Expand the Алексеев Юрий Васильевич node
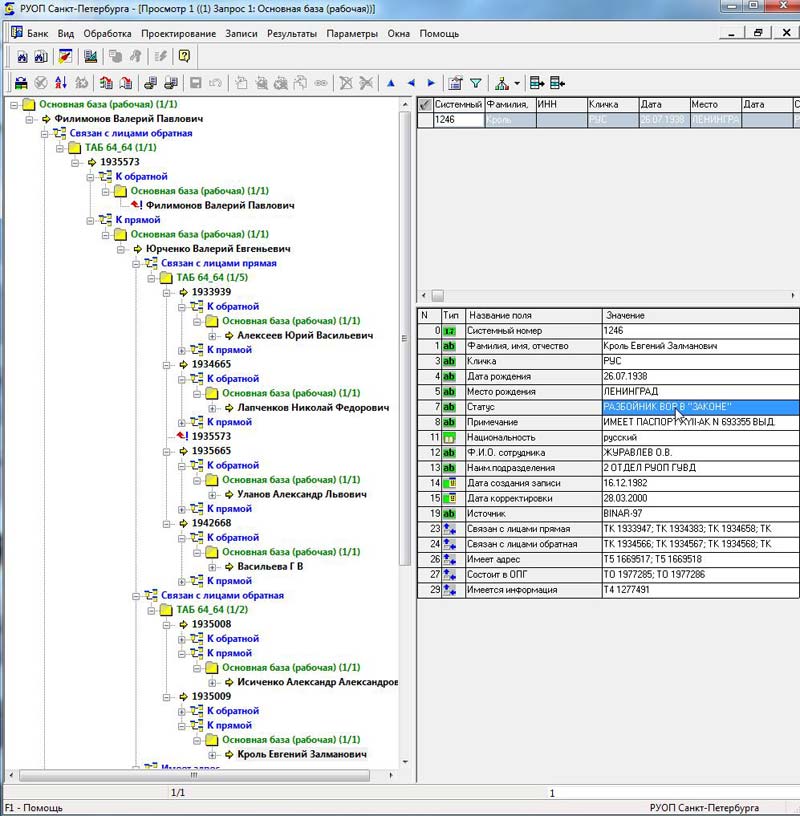 pyautogui.click(x=213, y=336)
